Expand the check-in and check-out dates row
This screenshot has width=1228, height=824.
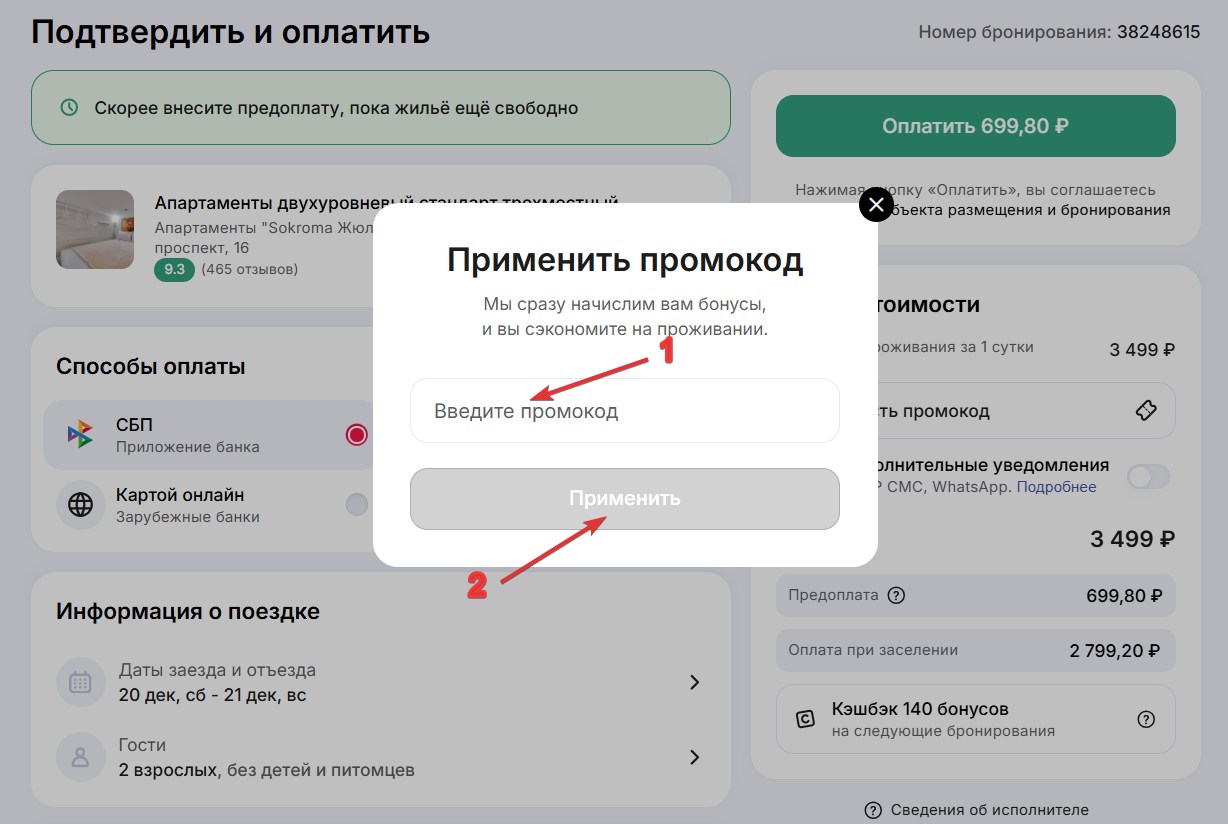[694, 682]
